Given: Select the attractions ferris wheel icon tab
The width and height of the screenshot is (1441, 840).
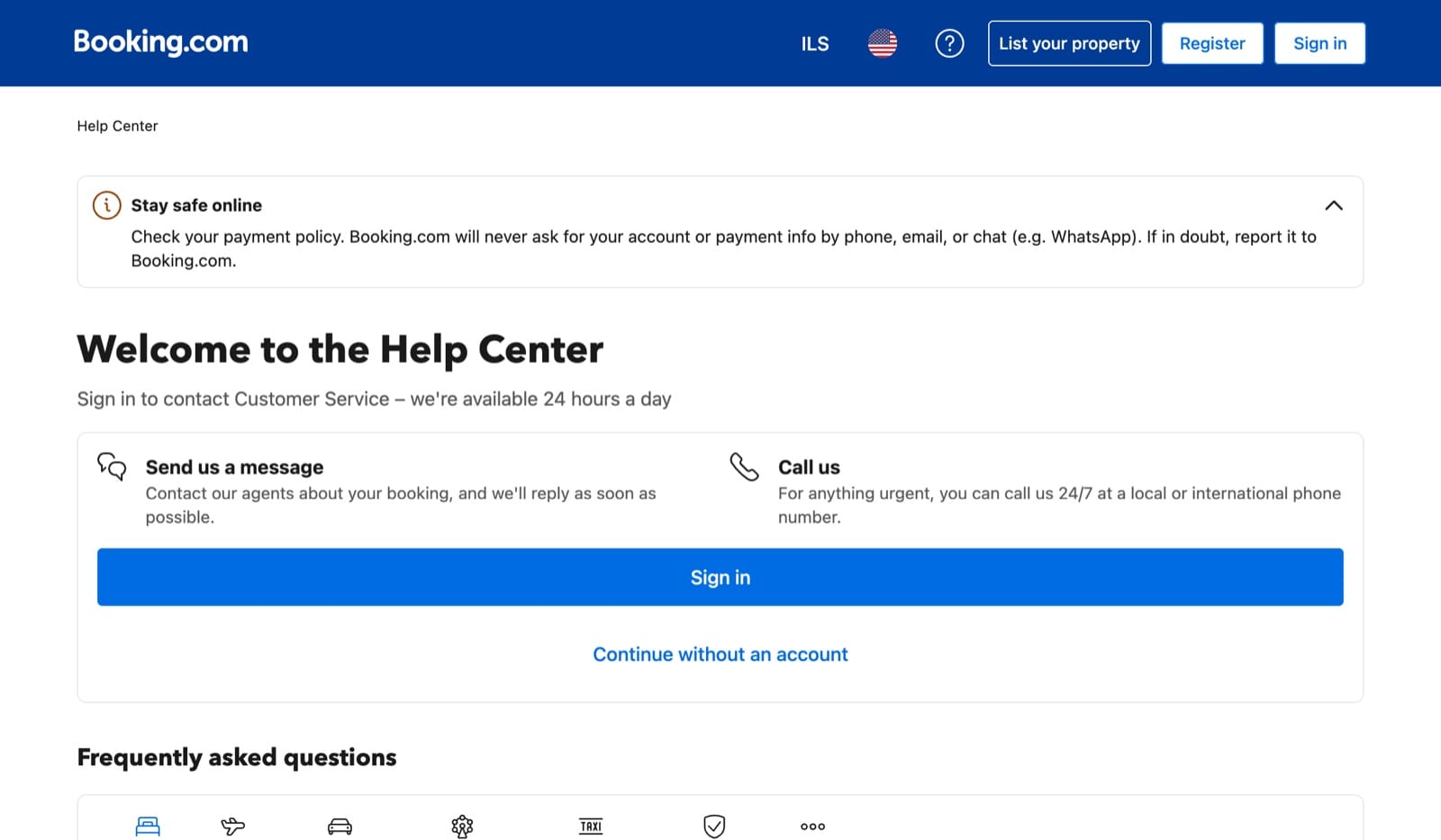Looking at the screenshot, I should pos(462,826).
